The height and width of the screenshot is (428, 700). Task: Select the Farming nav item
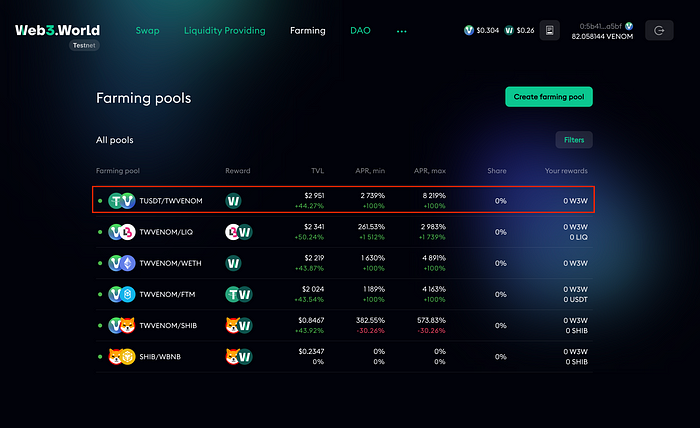coord(308,30)
